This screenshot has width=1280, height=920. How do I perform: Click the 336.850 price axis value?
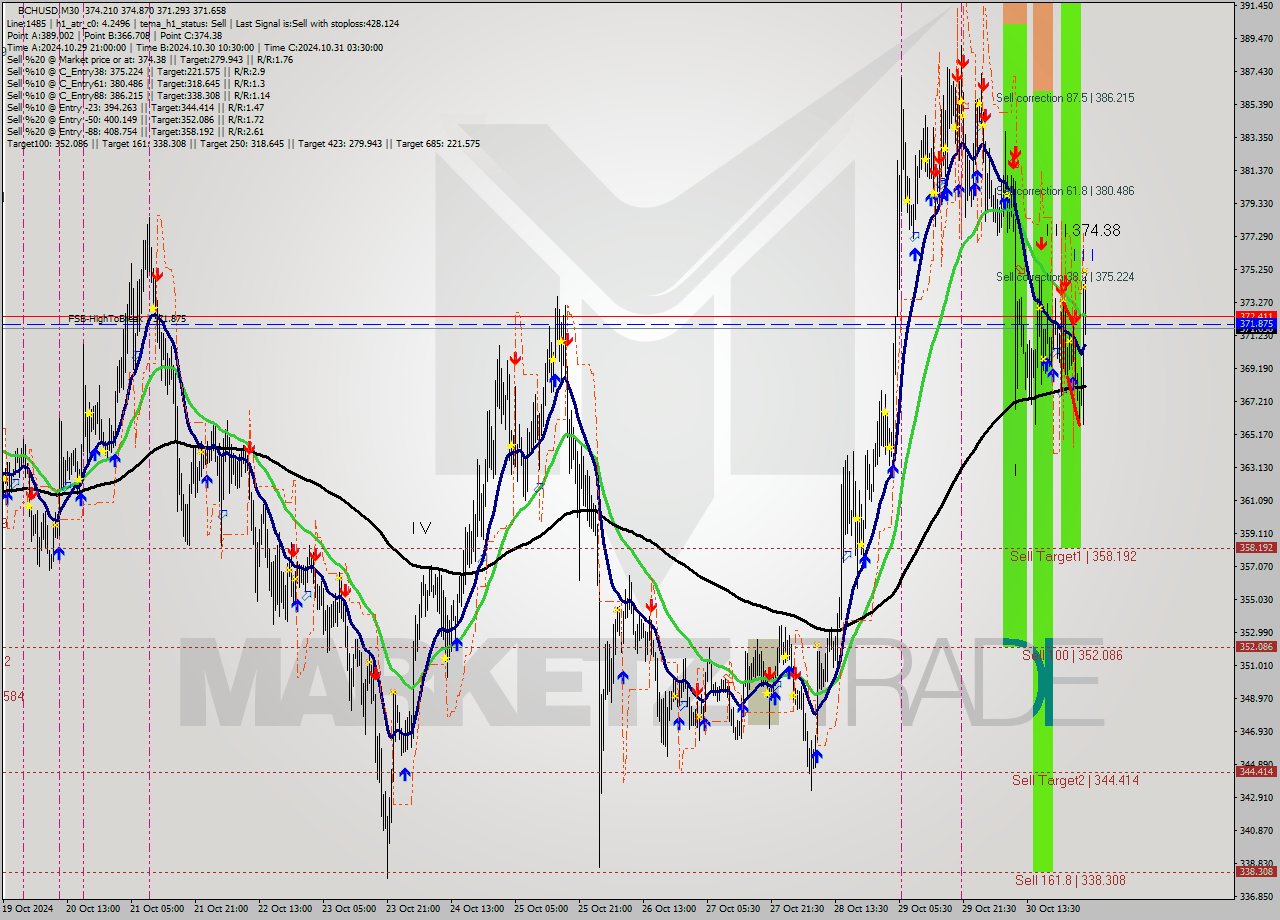tap(1256, 897)
